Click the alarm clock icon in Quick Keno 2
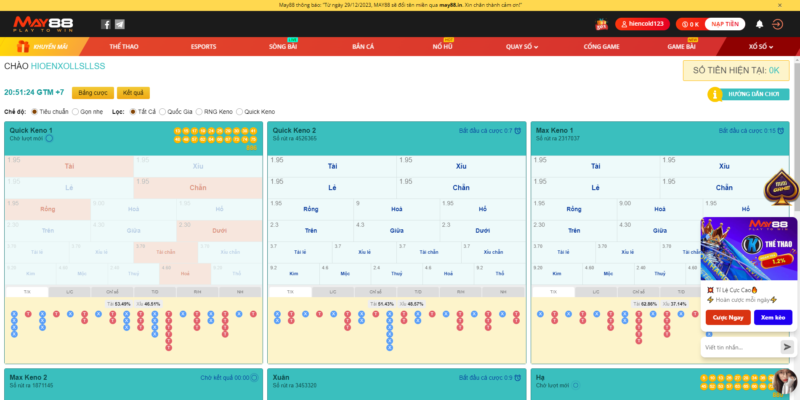Viewport: 800px width, 400px height. 517,131
